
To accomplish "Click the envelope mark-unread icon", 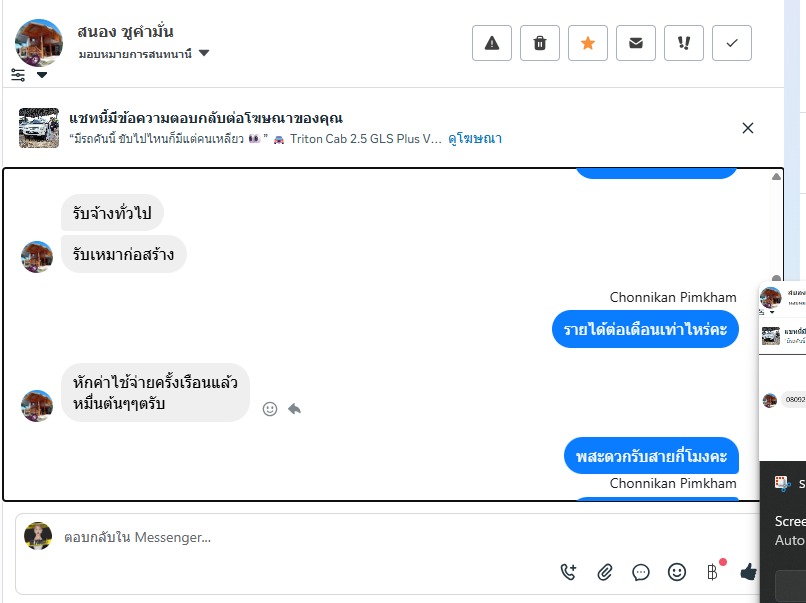I will [x=636, y=43].
